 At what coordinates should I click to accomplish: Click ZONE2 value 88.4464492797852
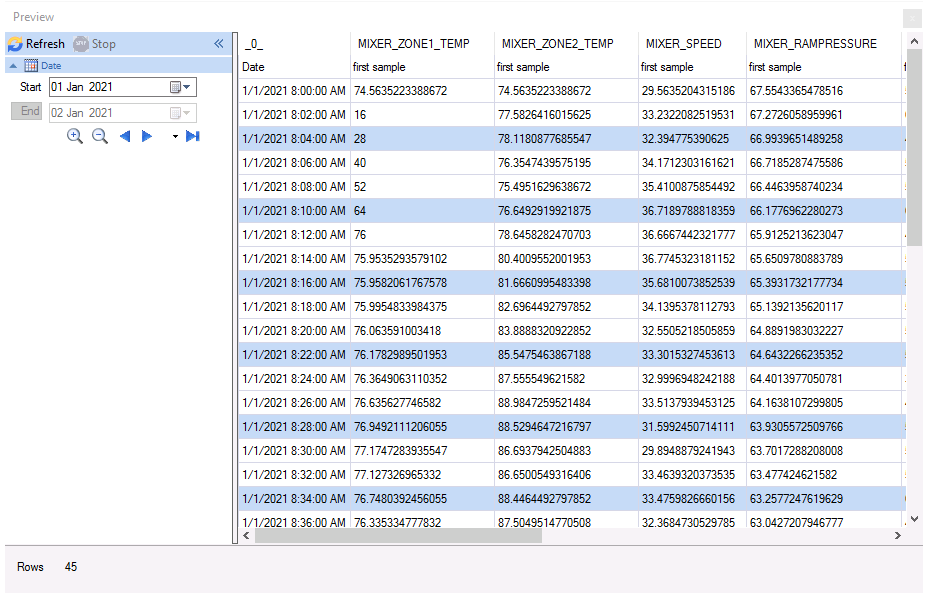tap(544, 499)
